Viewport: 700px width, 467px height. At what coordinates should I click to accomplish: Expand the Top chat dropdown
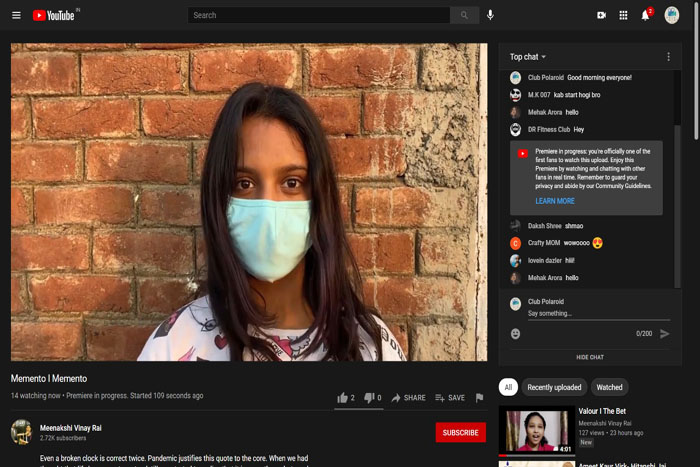pyautogui.click(x=528, y=57)
